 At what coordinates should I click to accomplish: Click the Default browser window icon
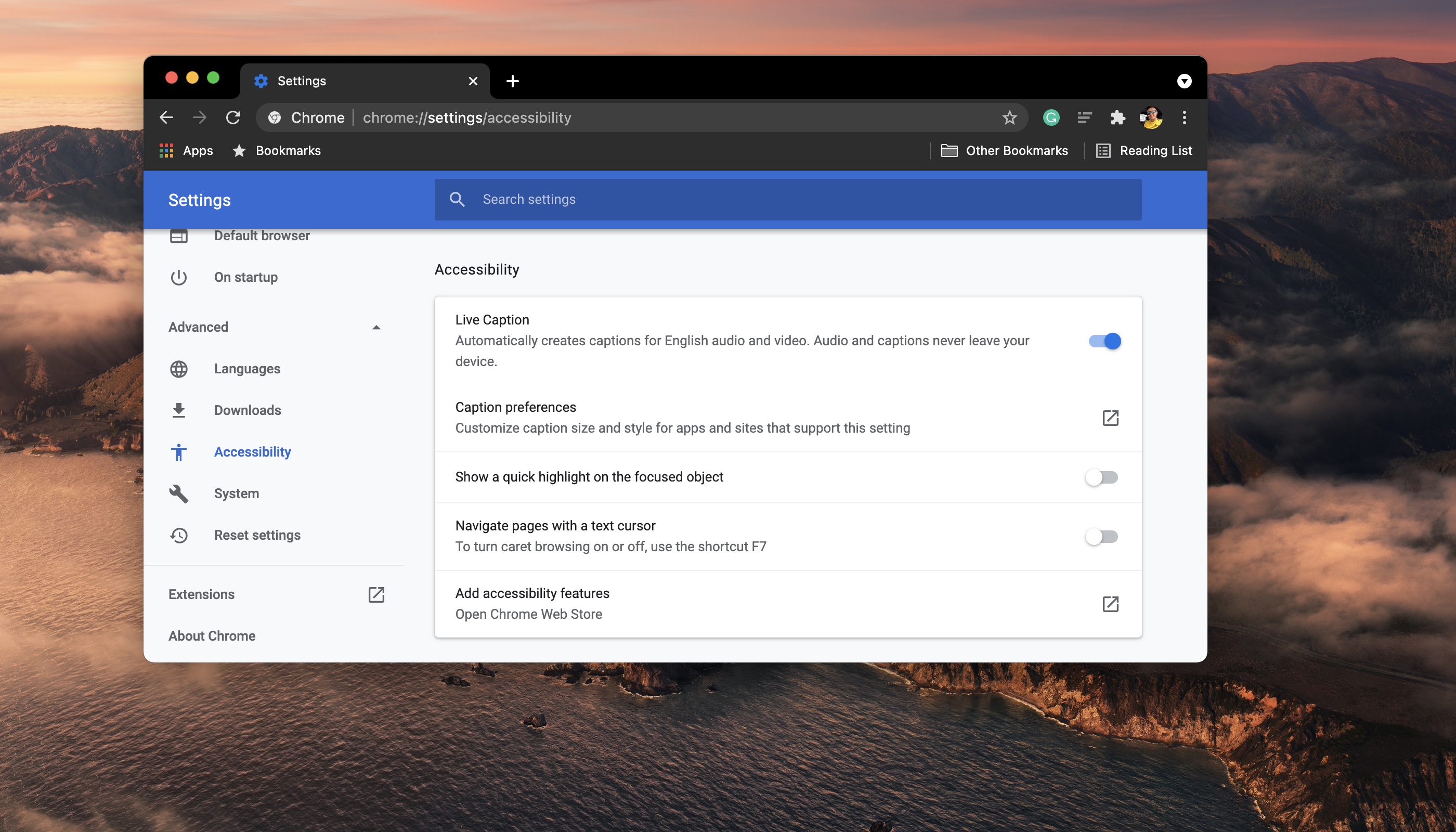pyautogui.click(x=179, y=236)
